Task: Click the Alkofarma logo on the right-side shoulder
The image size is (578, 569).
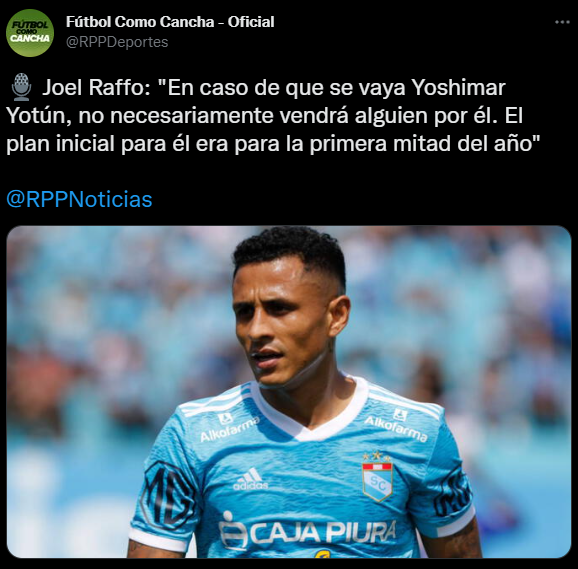Action: pos(397,425)
